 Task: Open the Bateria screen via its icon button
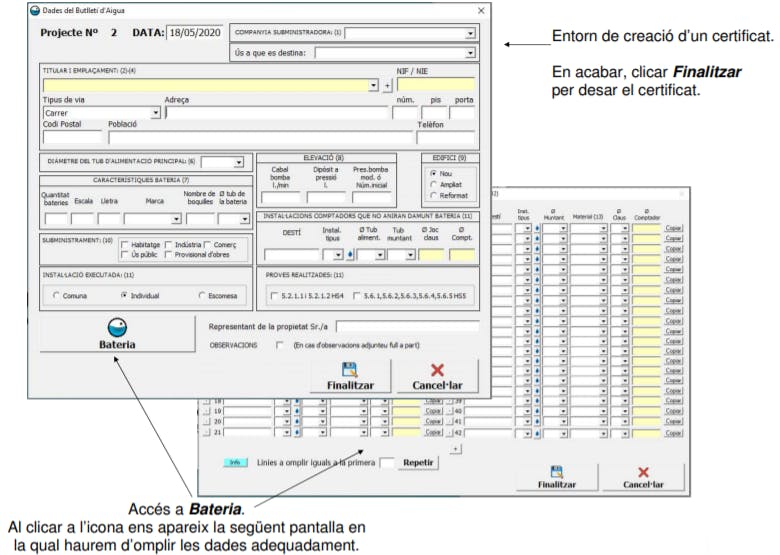click(117, 334)
